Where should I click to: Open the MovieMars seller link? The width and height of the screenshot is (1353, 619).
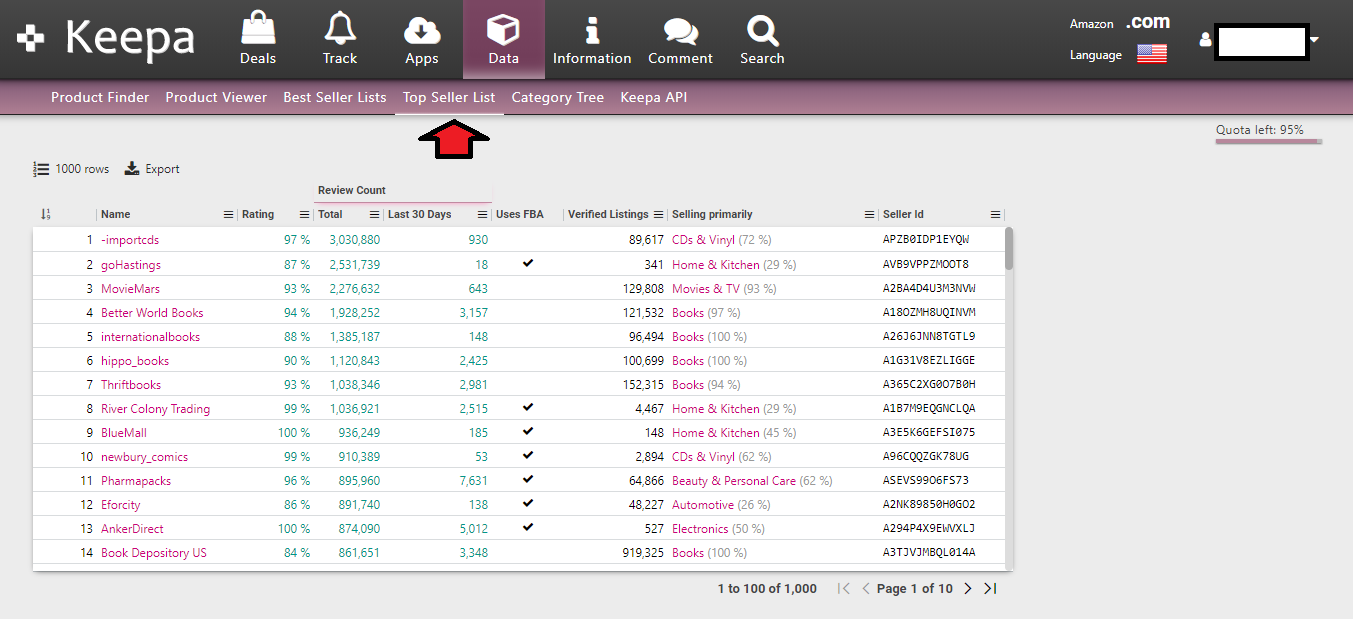(x=130, y=289)
